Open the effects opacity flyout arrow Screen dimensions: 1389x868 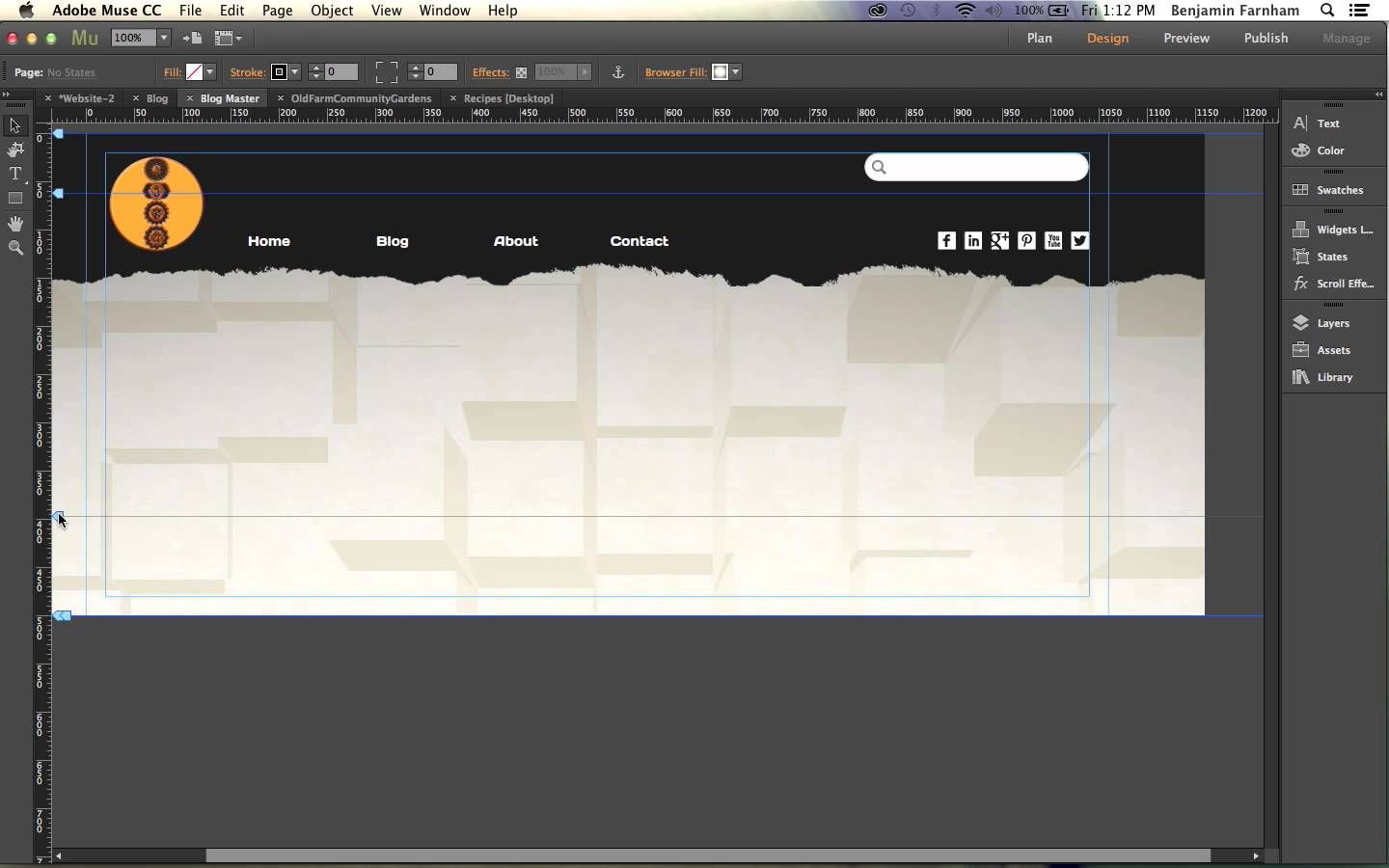click(586, 72)
